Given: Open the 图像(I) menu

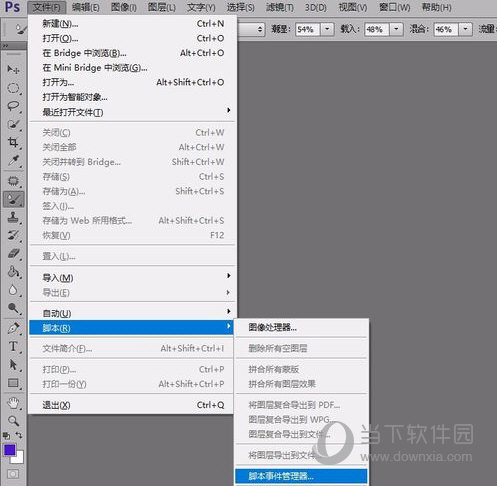Looking at the screenshot, I should 124,7.
